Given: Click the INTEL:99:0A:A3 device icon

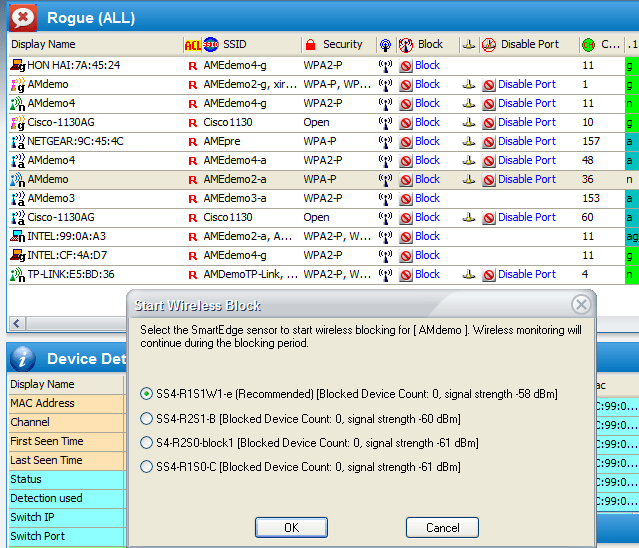Looking at the screenshot, I should point(18,236).
